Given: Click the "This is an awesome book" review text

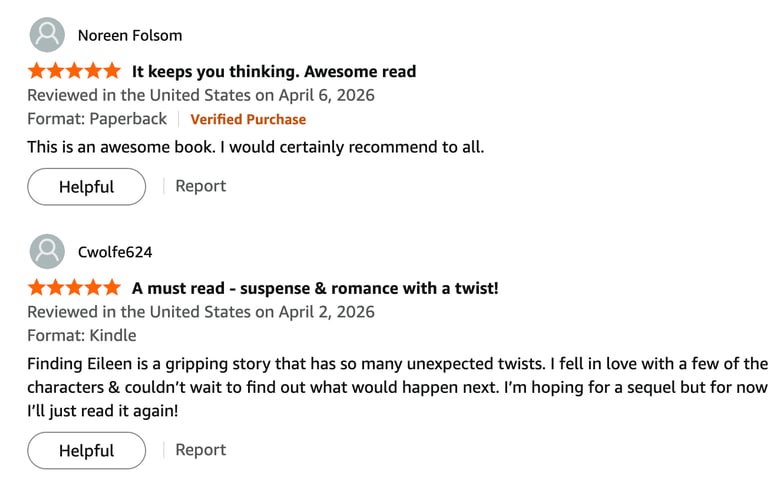Looking at the screenshot, I should [x=255, y=147].
